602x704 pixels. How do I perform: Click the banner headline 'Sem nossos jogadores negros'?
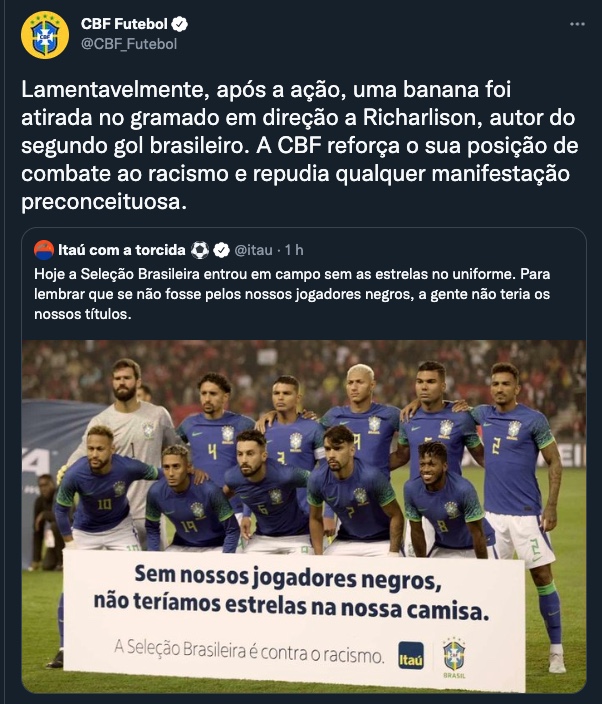pyautogui.click(x=288, y=577)
